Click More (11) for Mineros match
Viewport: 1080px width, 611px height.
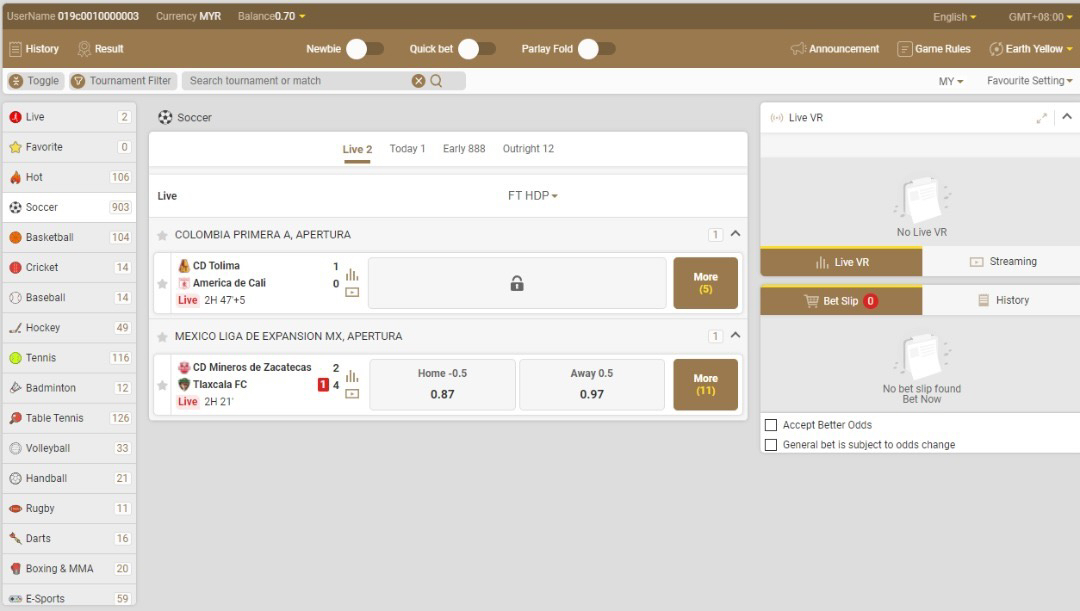pos(705,384)
